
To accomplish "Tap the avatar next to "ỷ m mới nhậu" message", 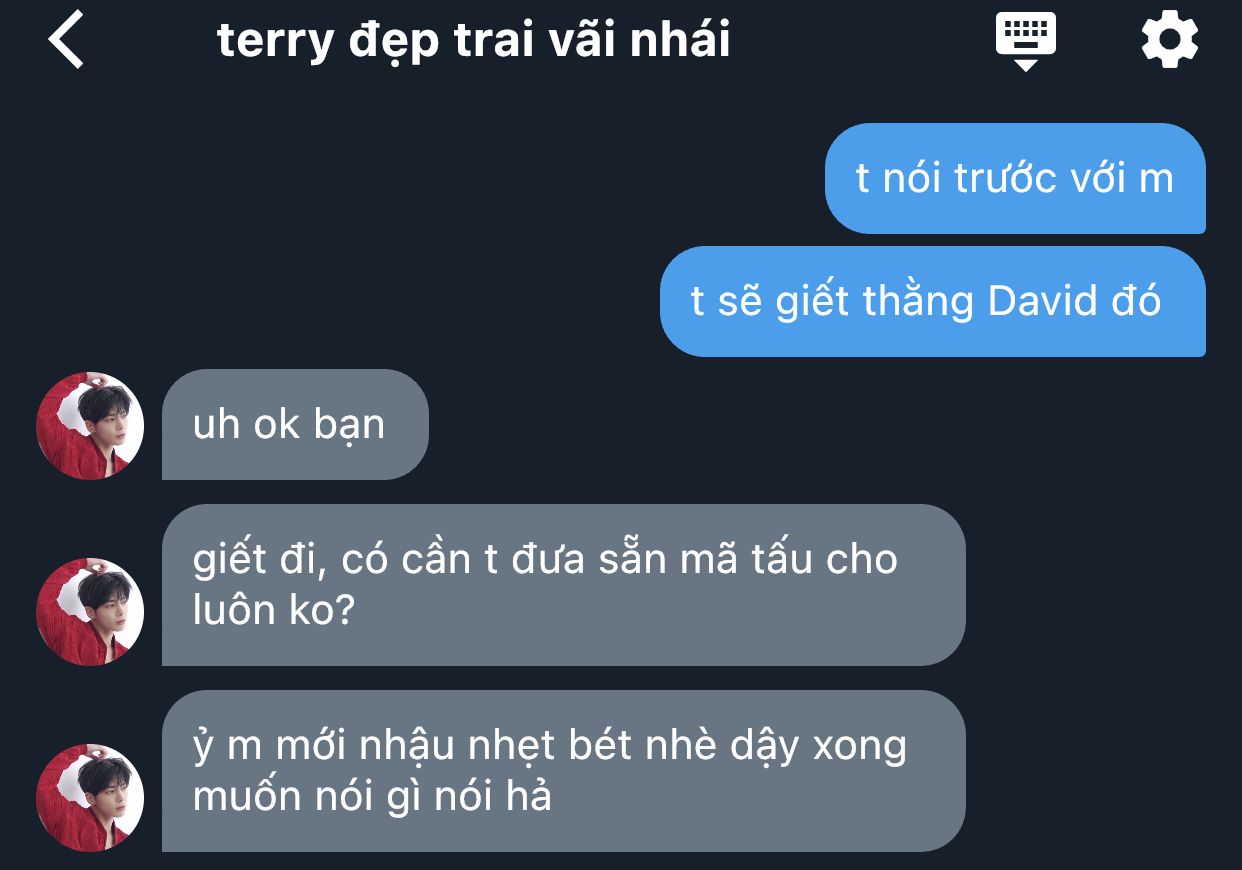I will tap(90, 797).
